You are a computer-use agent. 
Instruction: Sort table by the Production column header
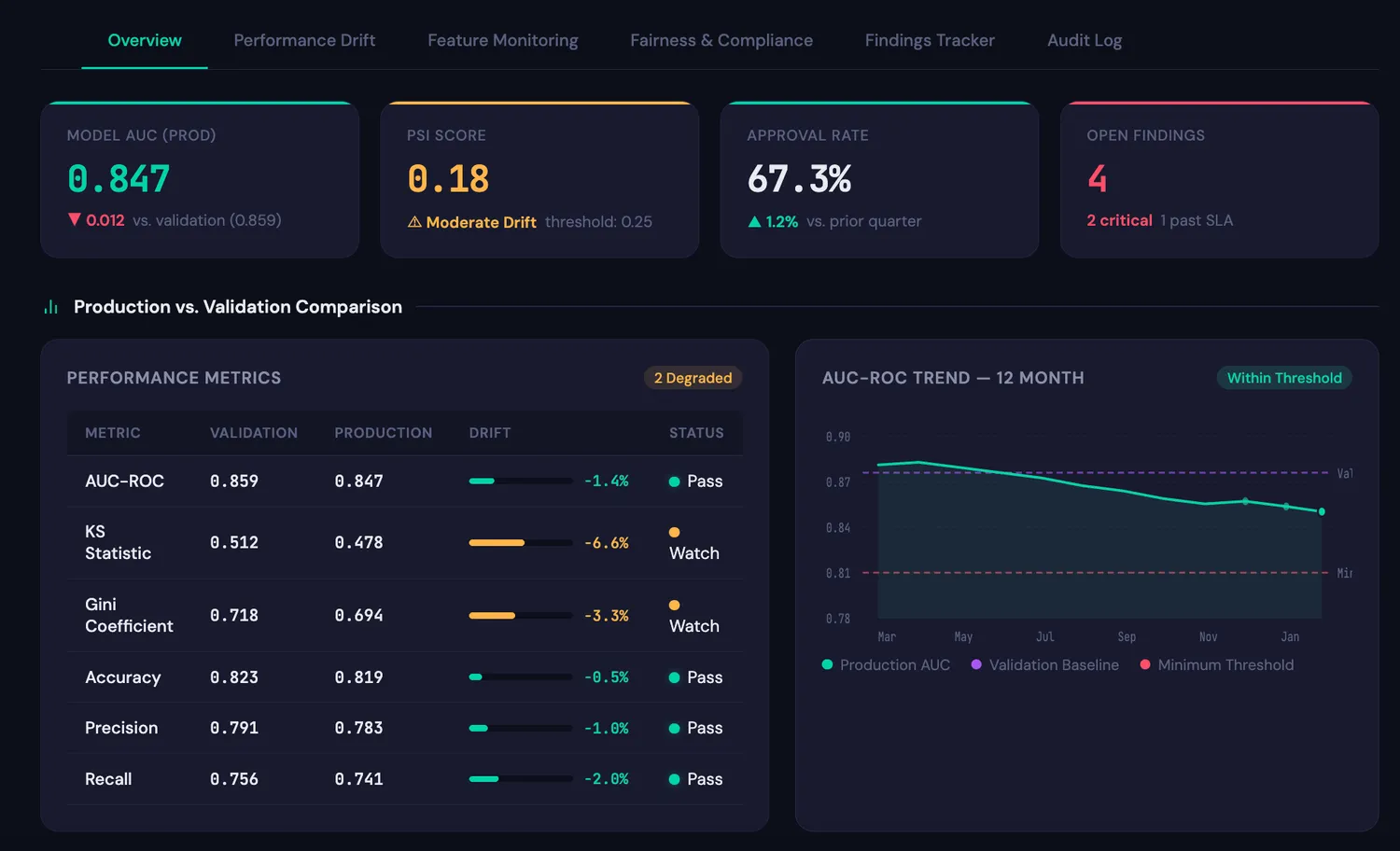click(383, 433)
